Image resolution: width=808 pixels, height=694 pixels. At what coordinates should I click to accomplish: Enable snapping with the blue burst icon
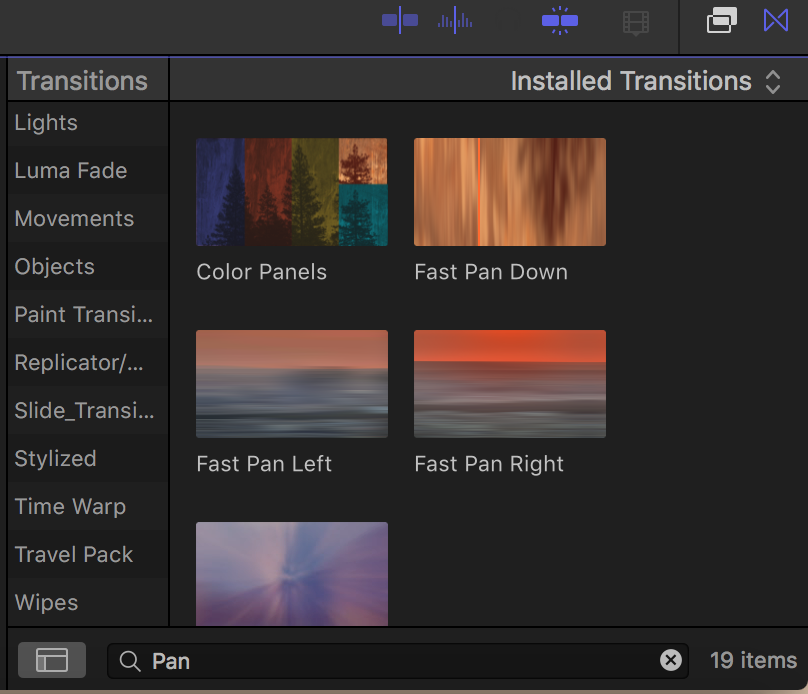559,20
